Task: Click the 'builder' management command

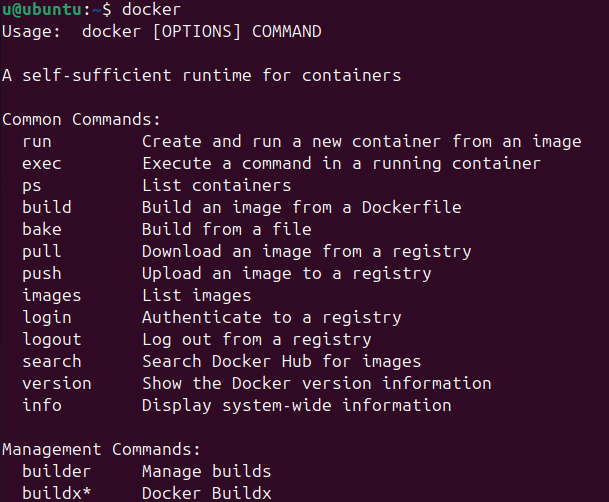Action: 57,471
